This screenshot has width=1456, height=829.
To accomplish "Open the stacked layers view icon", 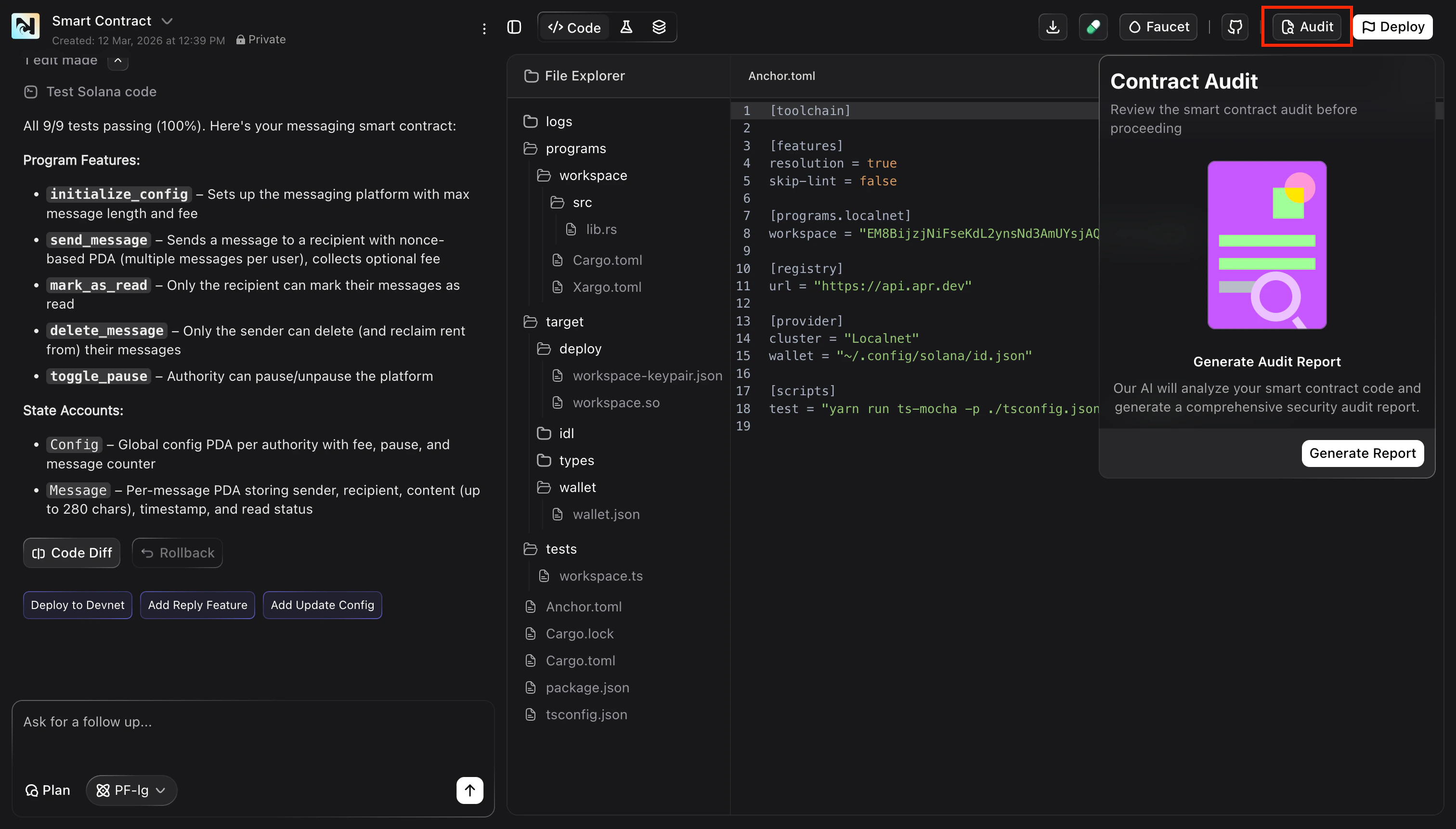I will click(x=659, y=27).
